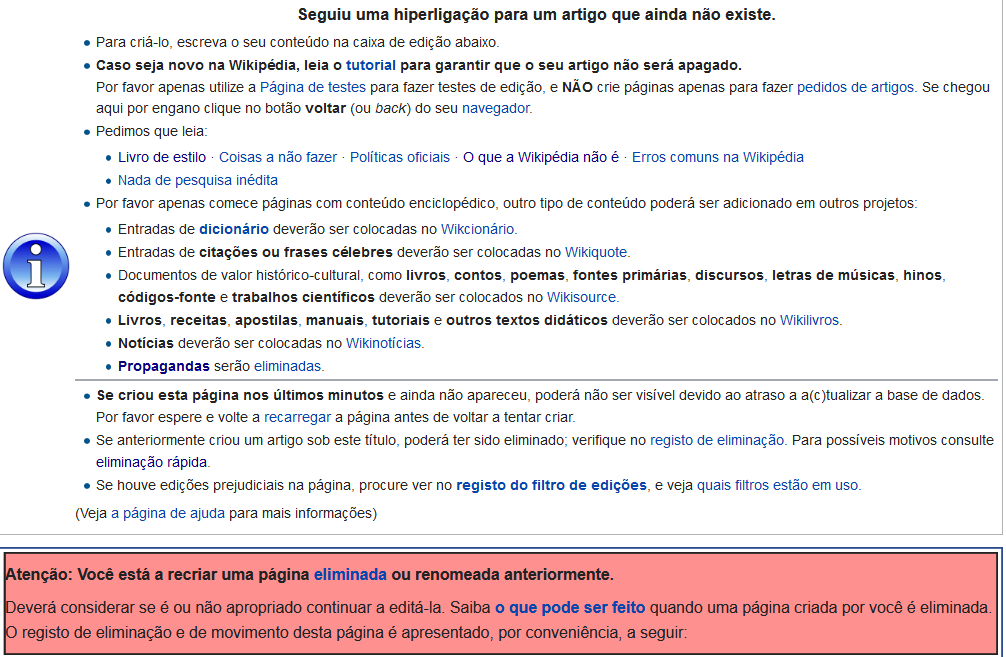
Task: Open the navegador link
Action: (x=496, y=108)
